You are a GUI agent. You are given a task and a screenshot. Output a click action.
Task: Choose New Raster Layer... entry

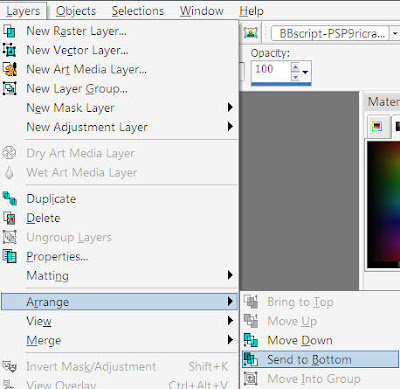[119, 31]
